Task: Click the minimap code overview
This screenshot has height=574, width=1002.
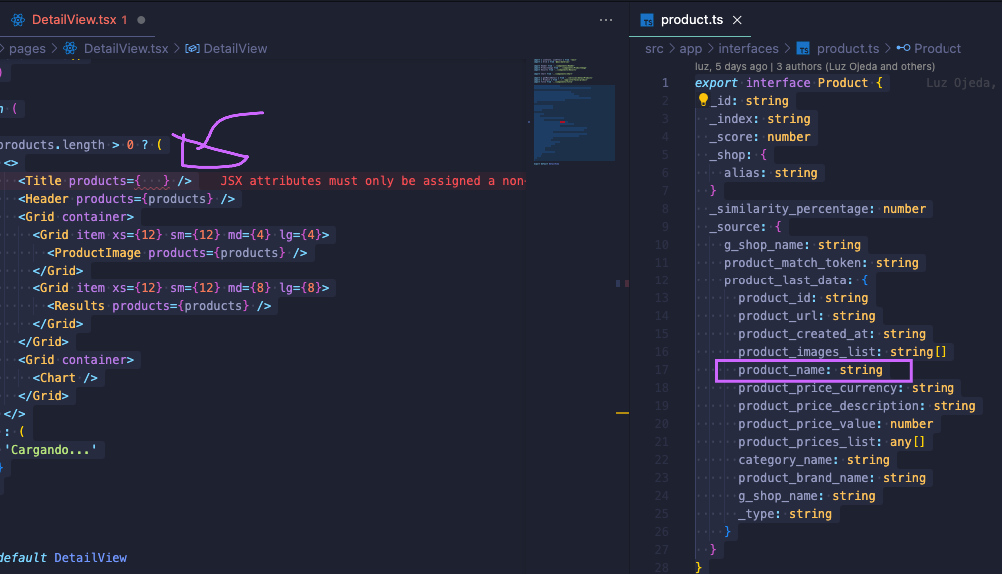Action: pos(574,110)
